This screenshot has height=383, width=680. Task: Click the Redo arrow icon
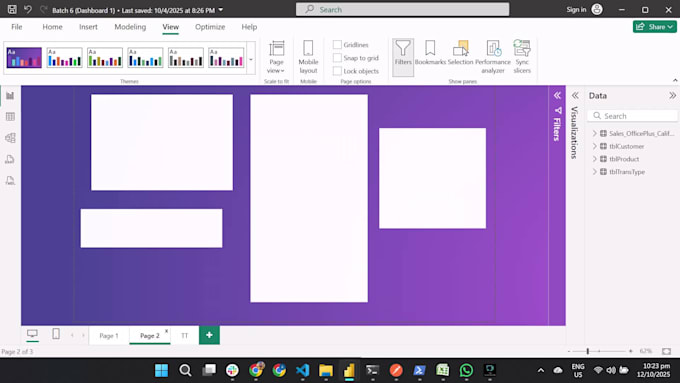tap(43, 9)
